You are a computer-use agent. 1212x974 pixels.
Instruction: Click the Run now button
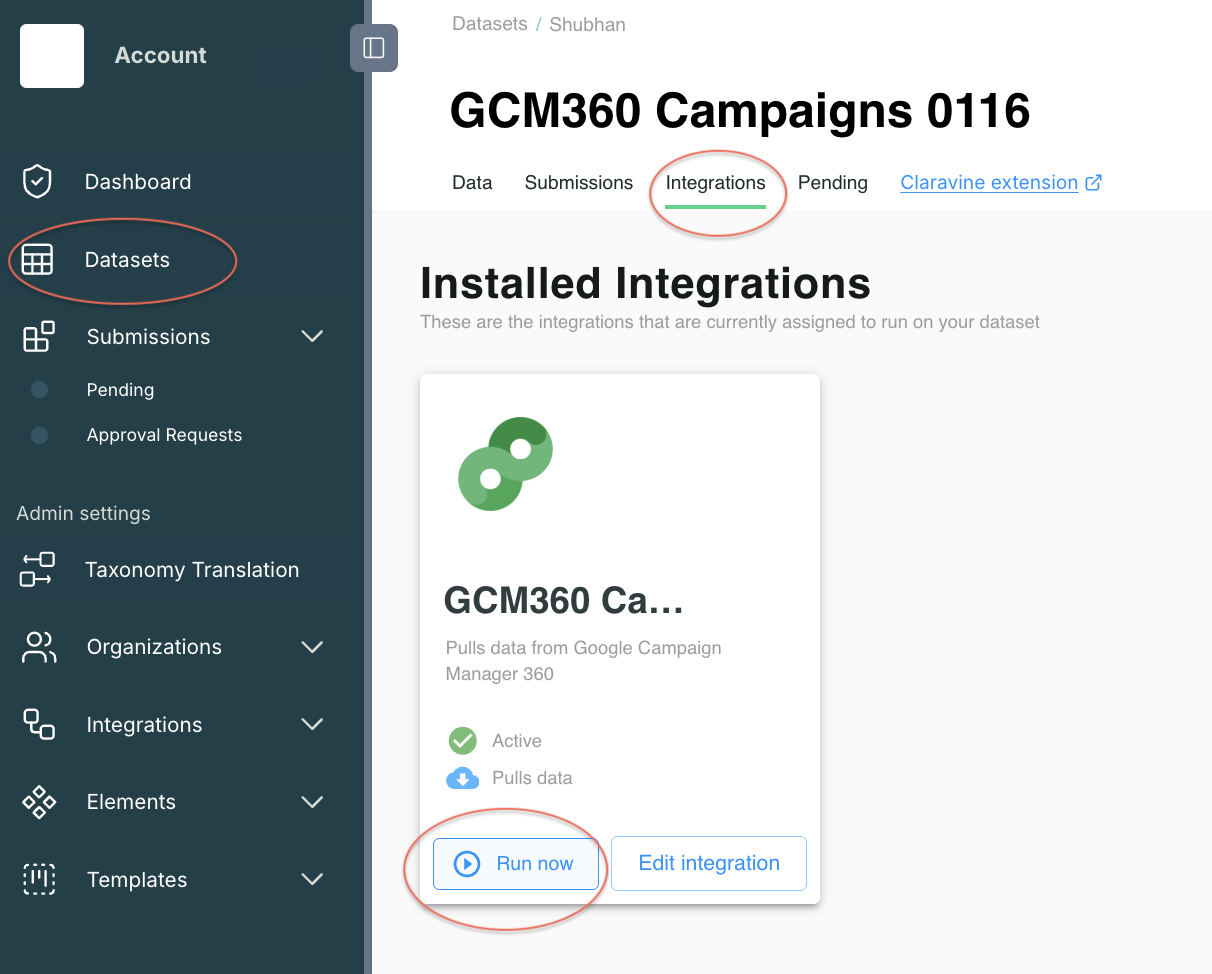(x=516, y=864)
